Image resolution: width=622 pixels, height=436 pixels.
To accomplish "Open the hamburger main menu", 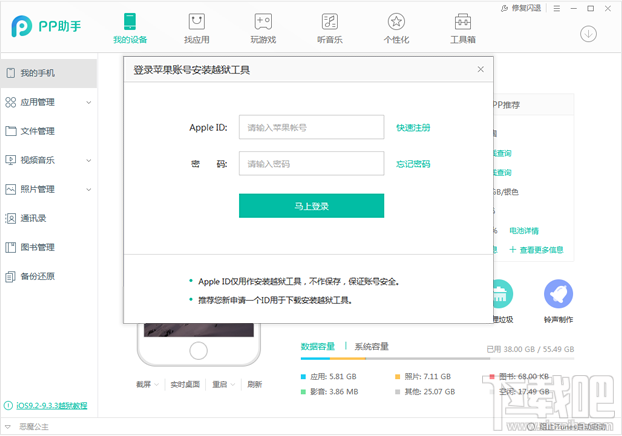I will tap(557, 8).
